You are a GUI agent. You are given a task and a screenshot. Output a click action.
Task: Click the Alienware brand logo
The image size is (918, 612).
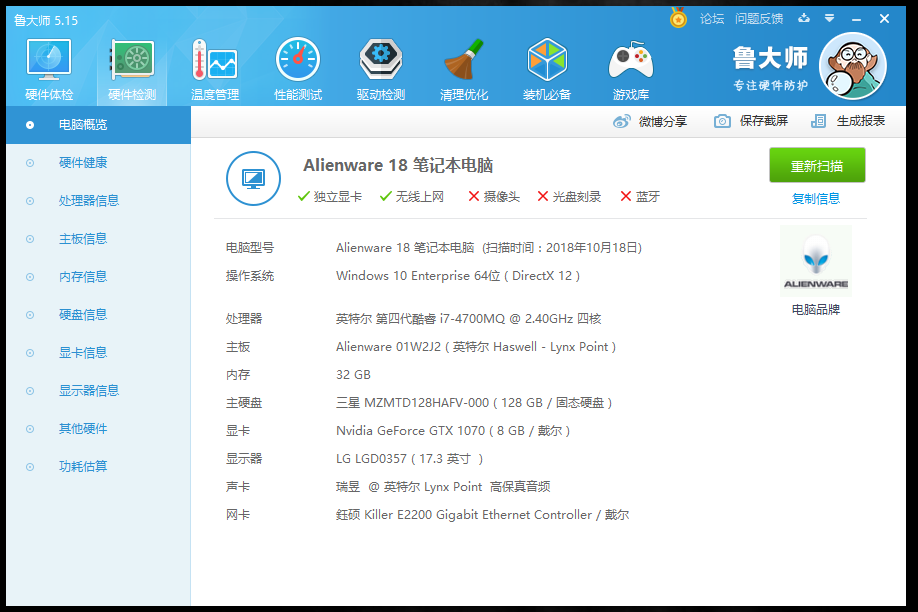click(x=816, y=261)
